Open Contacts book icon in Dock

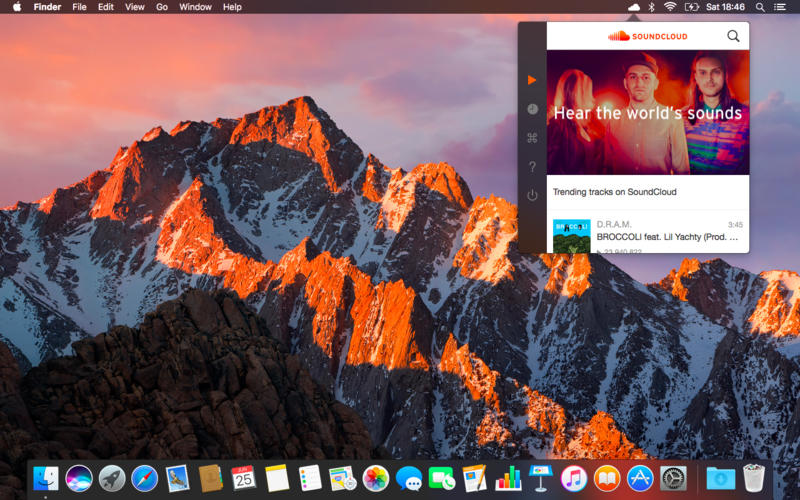pyautogui.click(x=210, y=479)
